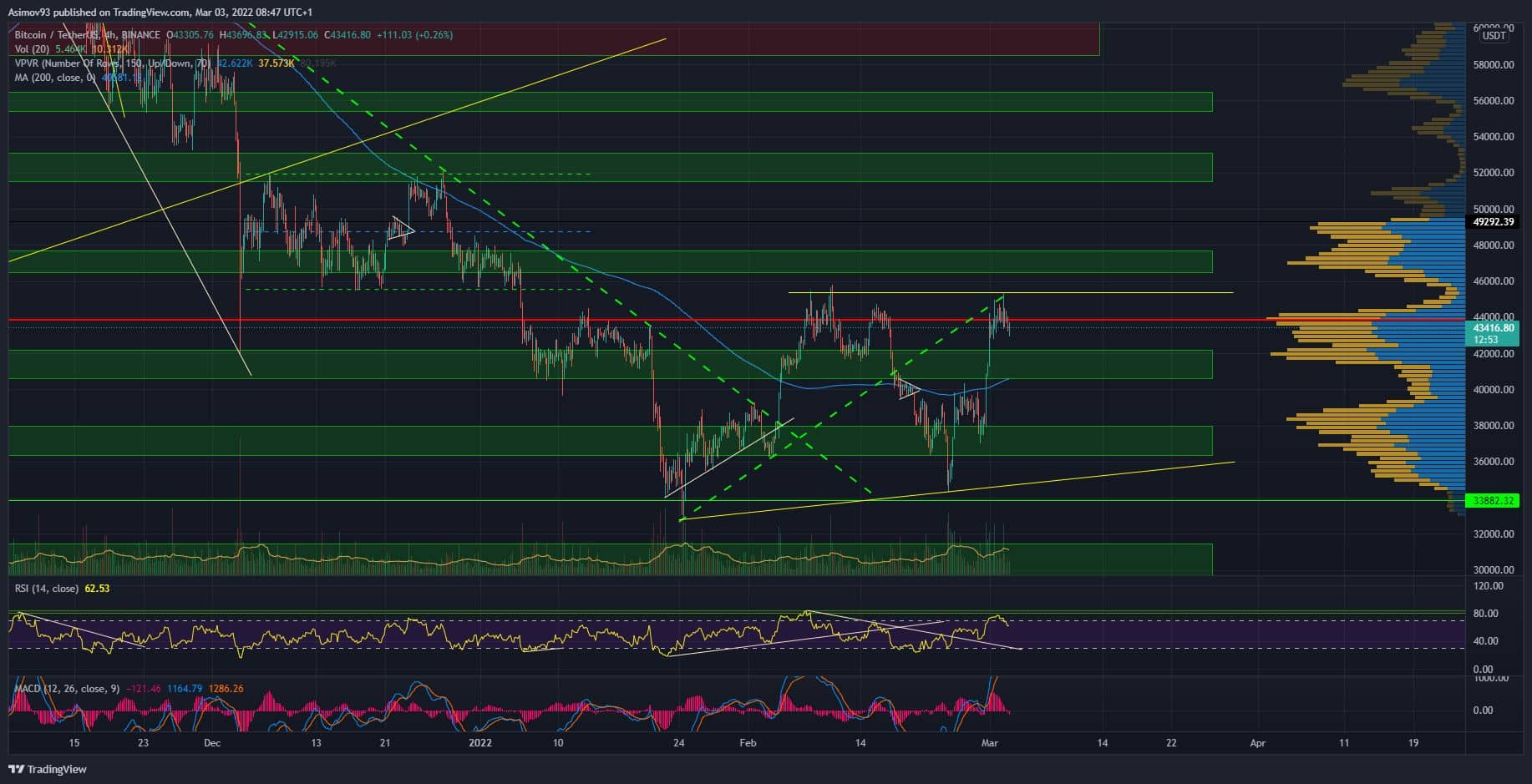Click the MACD (12, 26, close, 9) label
1532x784 pixels.
coord(60,689)
